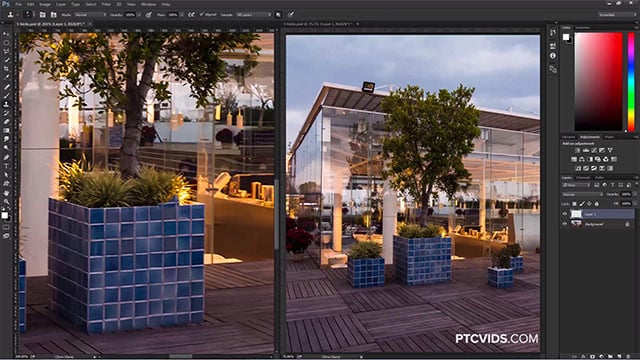Screen dimensions: 640x360
Task: Select the Layer 1 thumbnail
Action: (576, 214)
